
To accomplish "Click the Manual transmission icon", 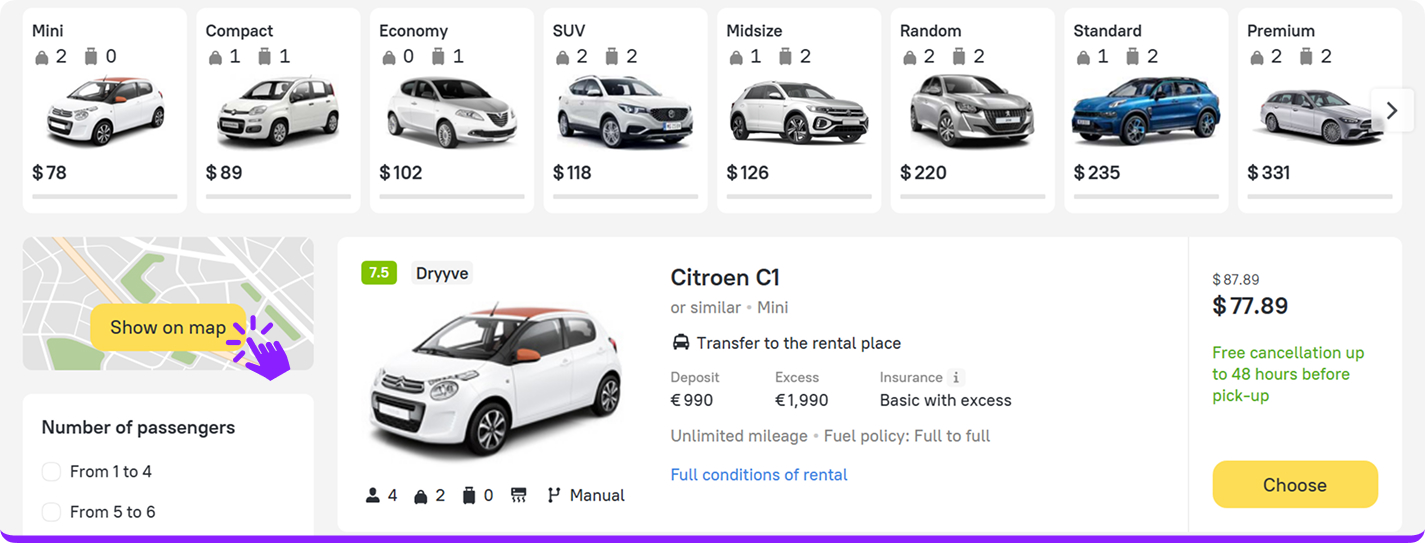I will click(x=554, y=495).
